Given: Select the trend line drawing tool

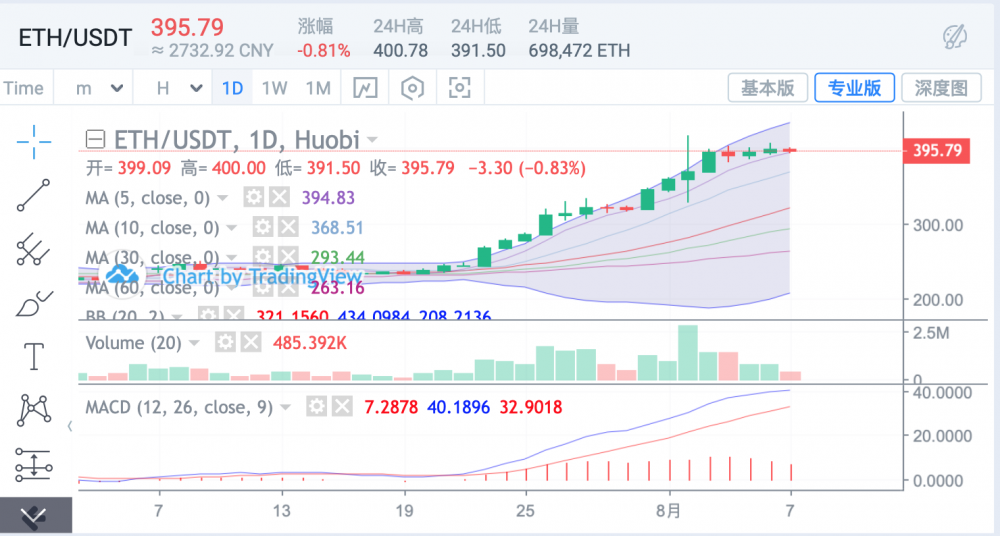Looking at the screenshot, I should [33, 195].
